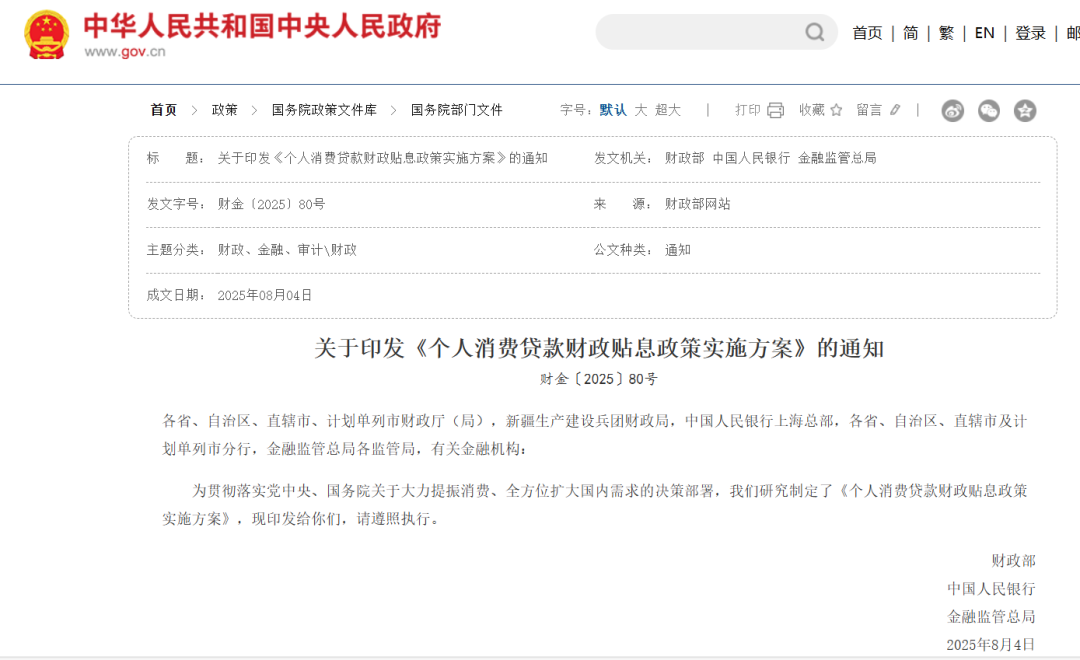
Task: Open 国务院部门文件 breadcrumb link
Action: pos(456,110)
